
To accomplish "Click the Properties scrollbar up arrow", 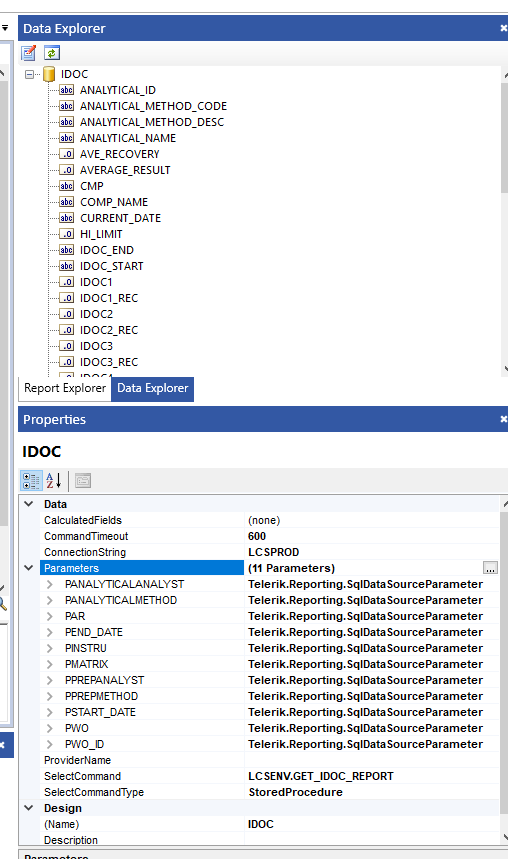I will tap(504, 503).
